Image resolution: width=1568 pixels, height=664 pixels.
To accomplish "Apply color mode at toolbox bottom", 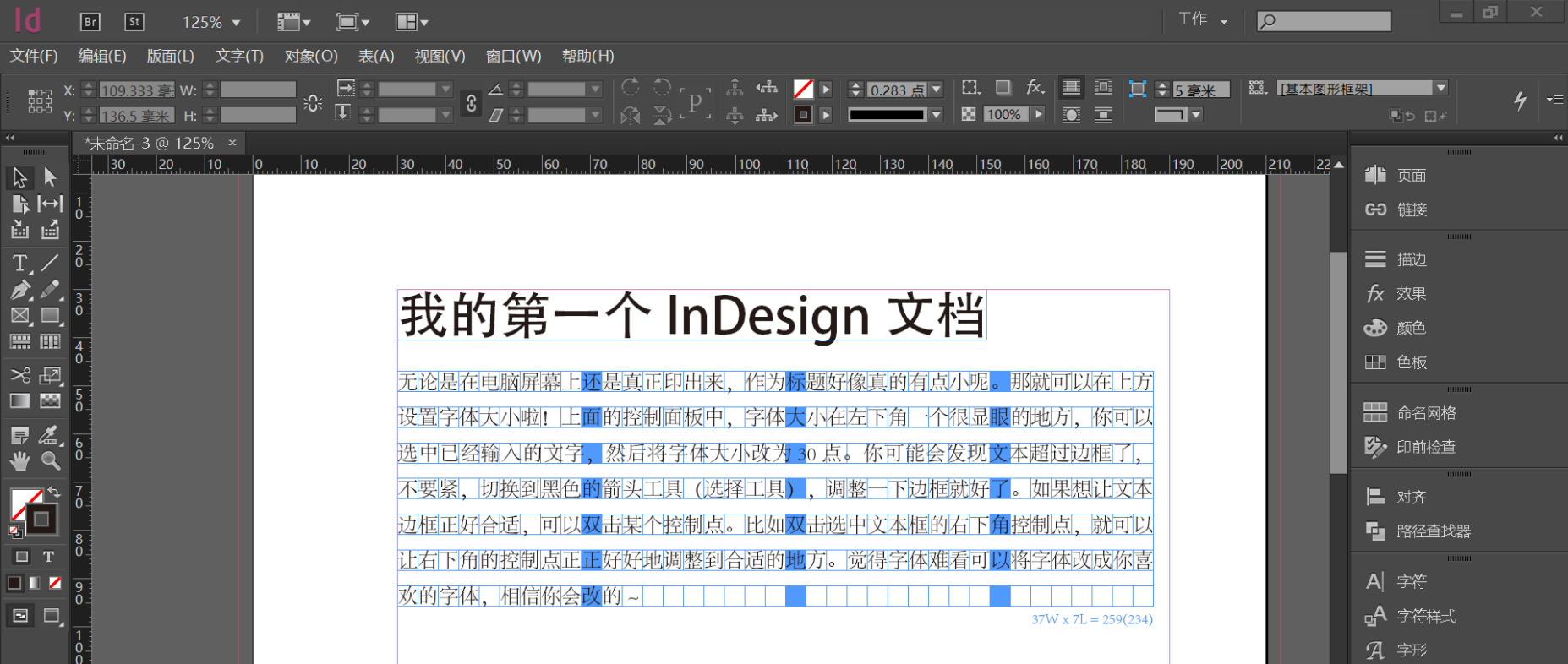I will pos(14,583).
